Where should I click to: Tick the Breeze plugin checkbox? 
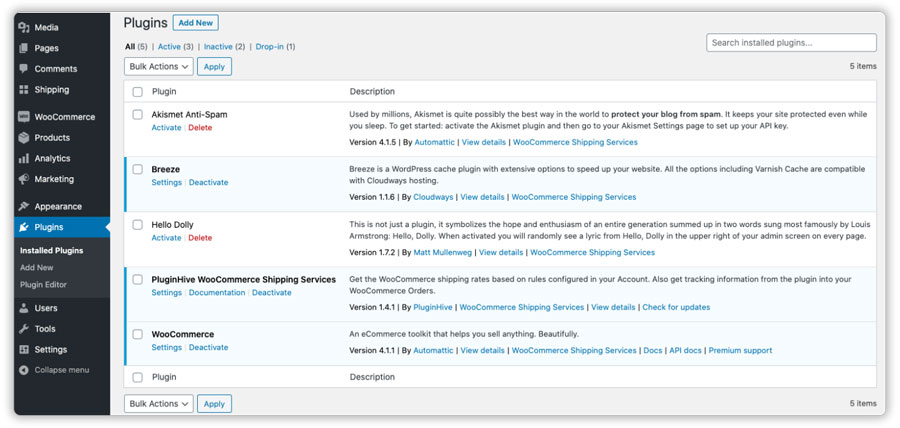138,169
